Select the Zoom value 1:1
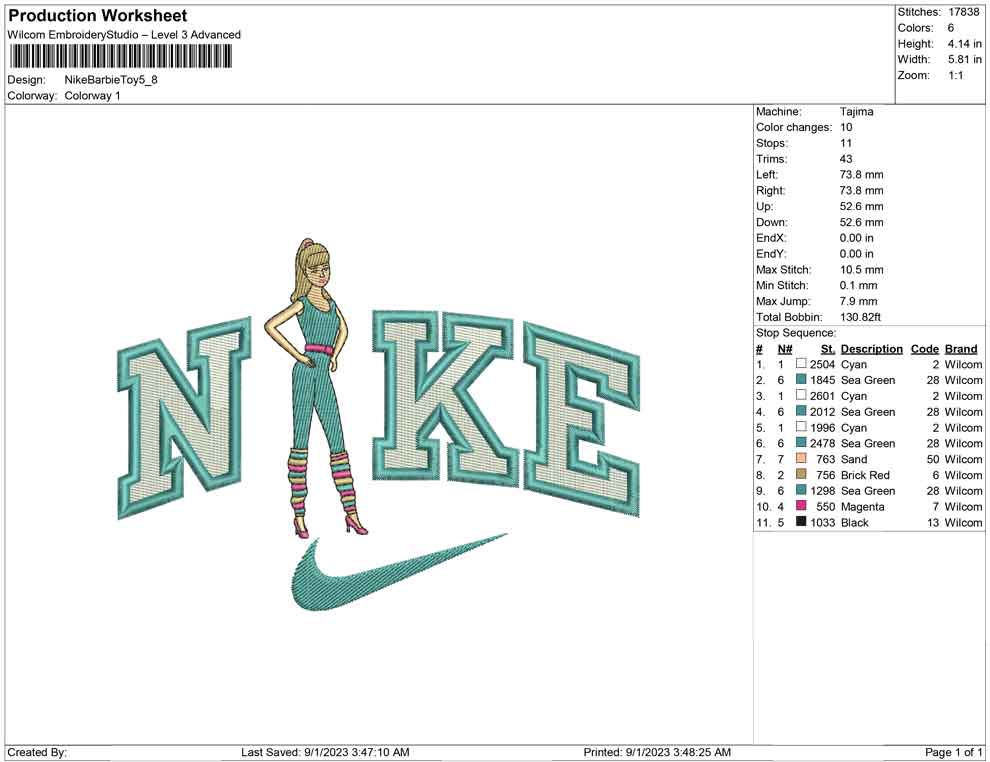The height and width of the screenshot is (762, 990). coord(955,75)
